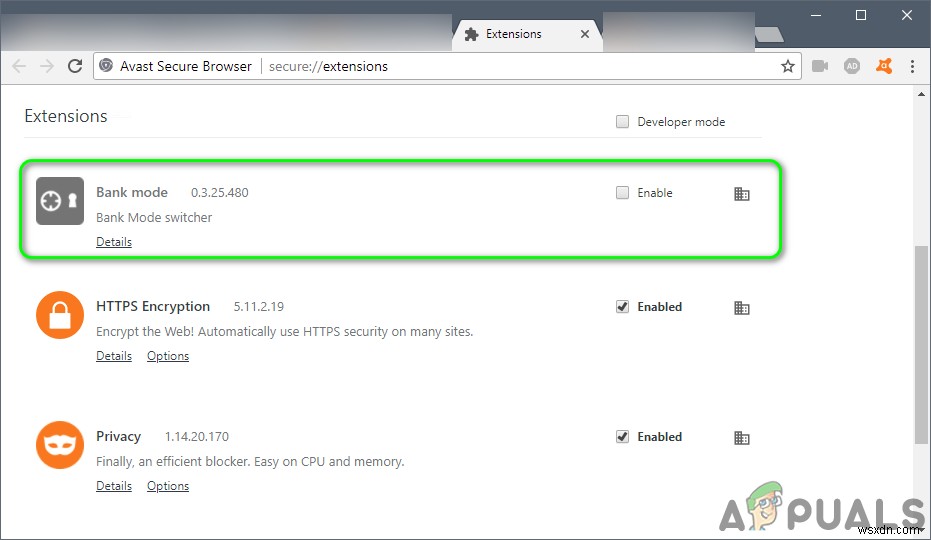Click the Bank mode extension icon
931x540 pixels.
click(60, 201)
